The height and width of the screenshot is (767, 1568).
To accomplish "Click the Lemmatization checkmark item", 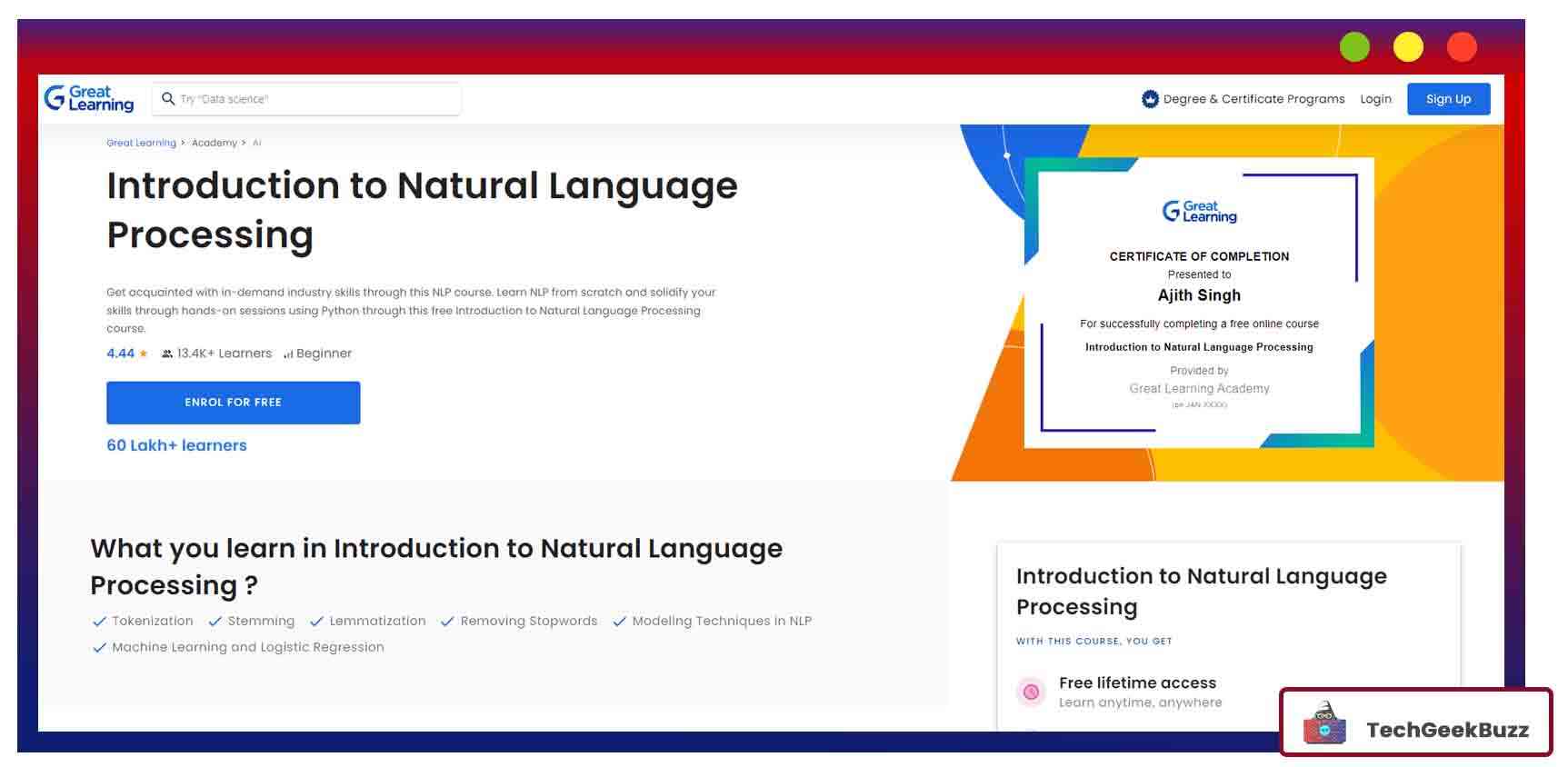I will point(367,621).
